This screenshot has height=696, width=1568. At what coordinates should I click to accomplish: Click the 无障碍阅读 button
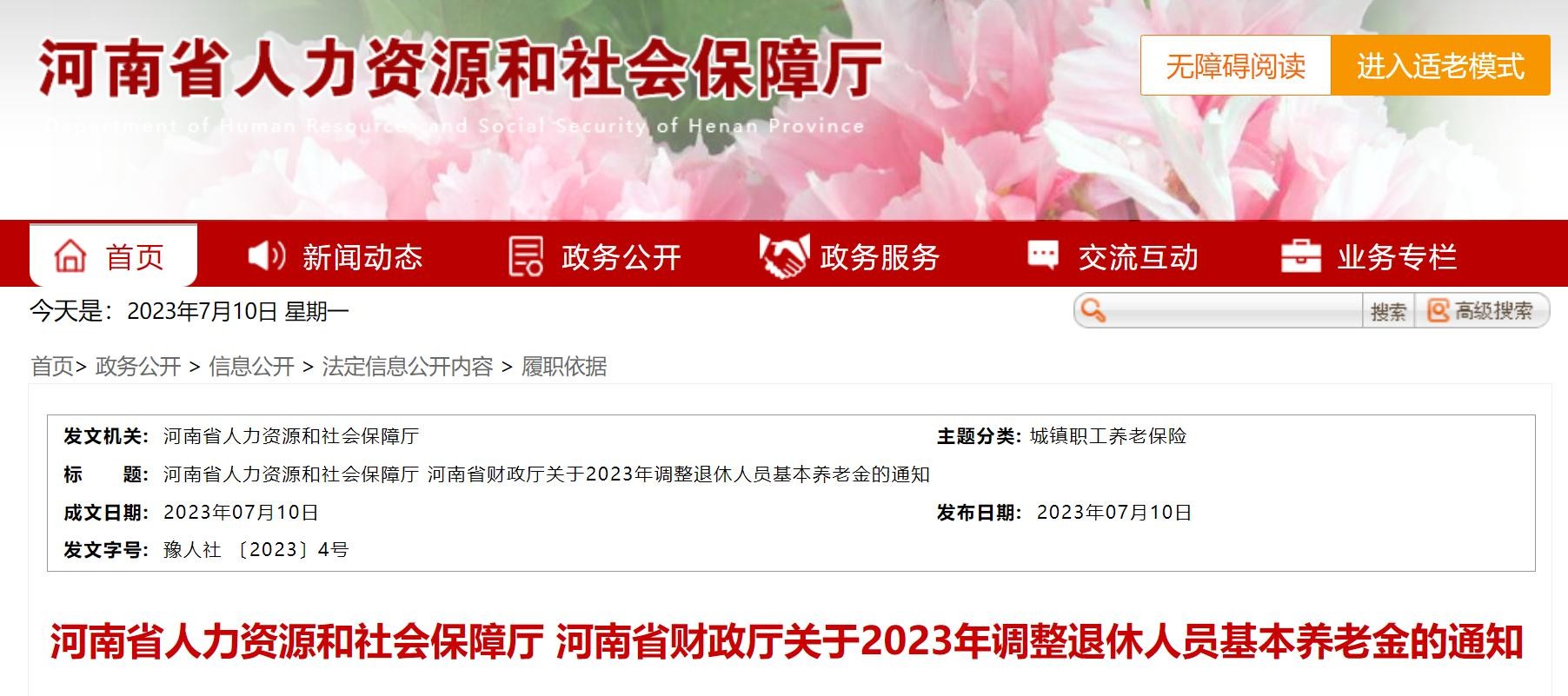coord(1235,65)
